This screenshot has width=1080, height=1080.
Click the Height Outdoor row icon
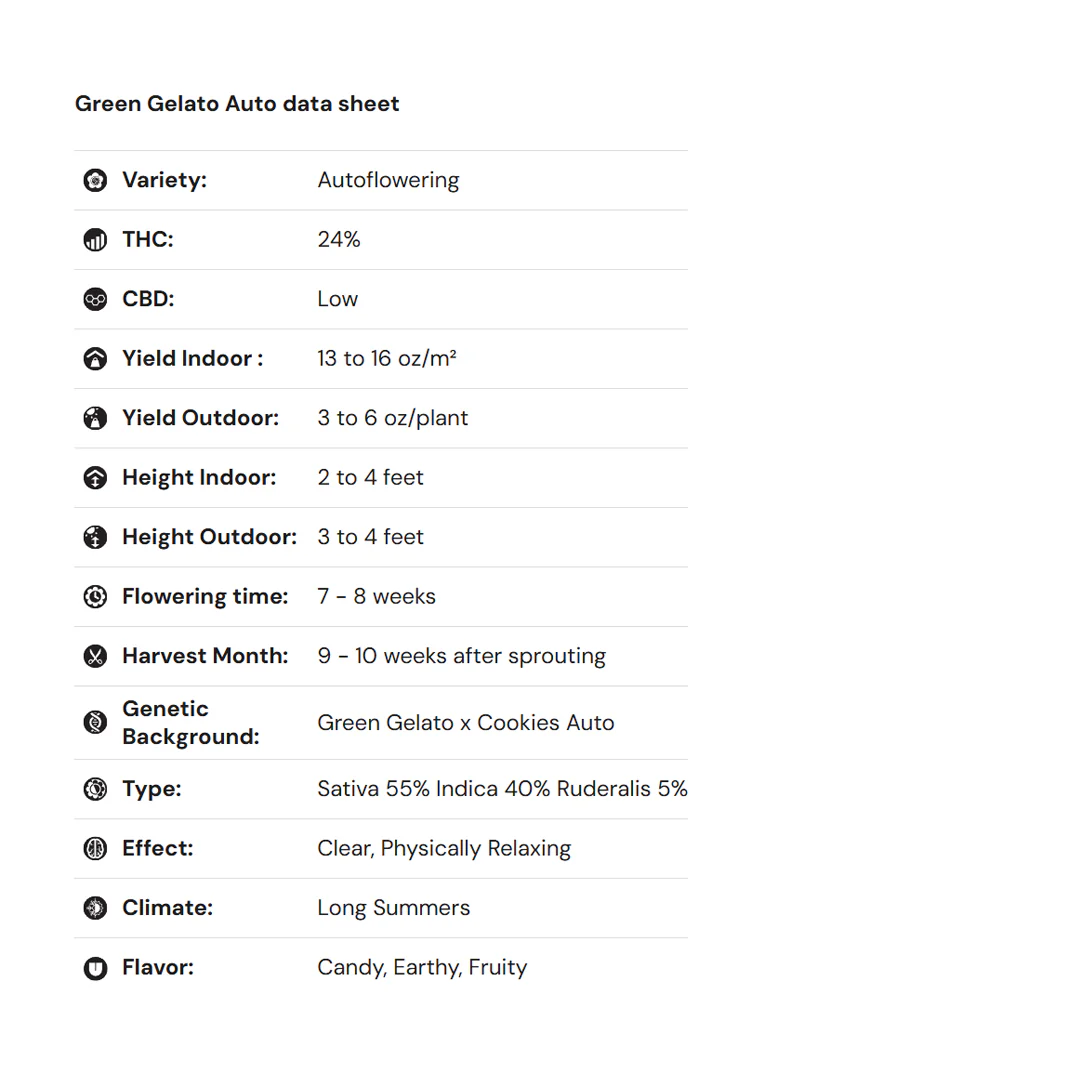click(x=95, y=537)
